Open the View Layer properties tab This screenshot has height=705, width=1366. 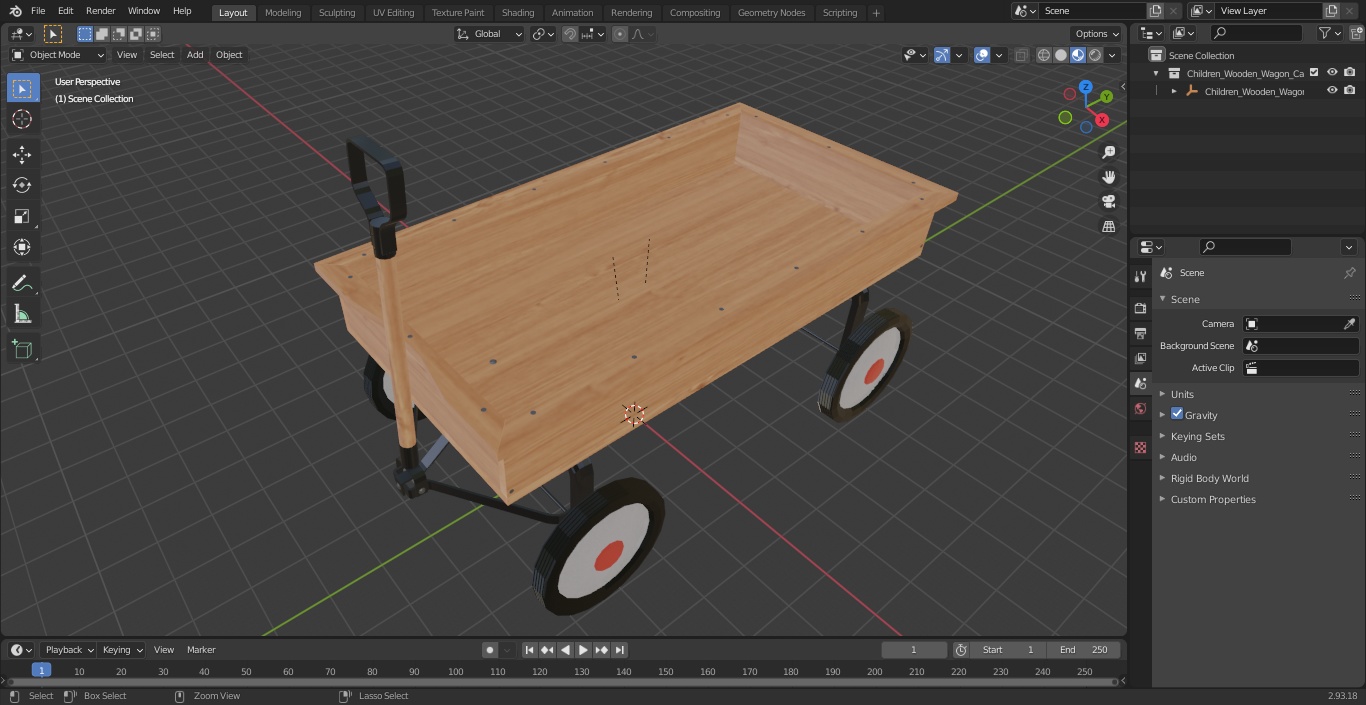[1140, 358]
